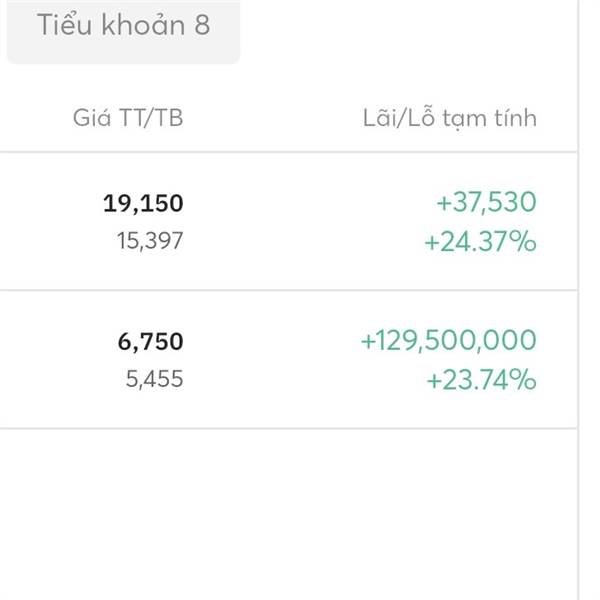
Task: Click the blank space beside Tiểu khoản 8 tab
Action: (x=408, y=31)
